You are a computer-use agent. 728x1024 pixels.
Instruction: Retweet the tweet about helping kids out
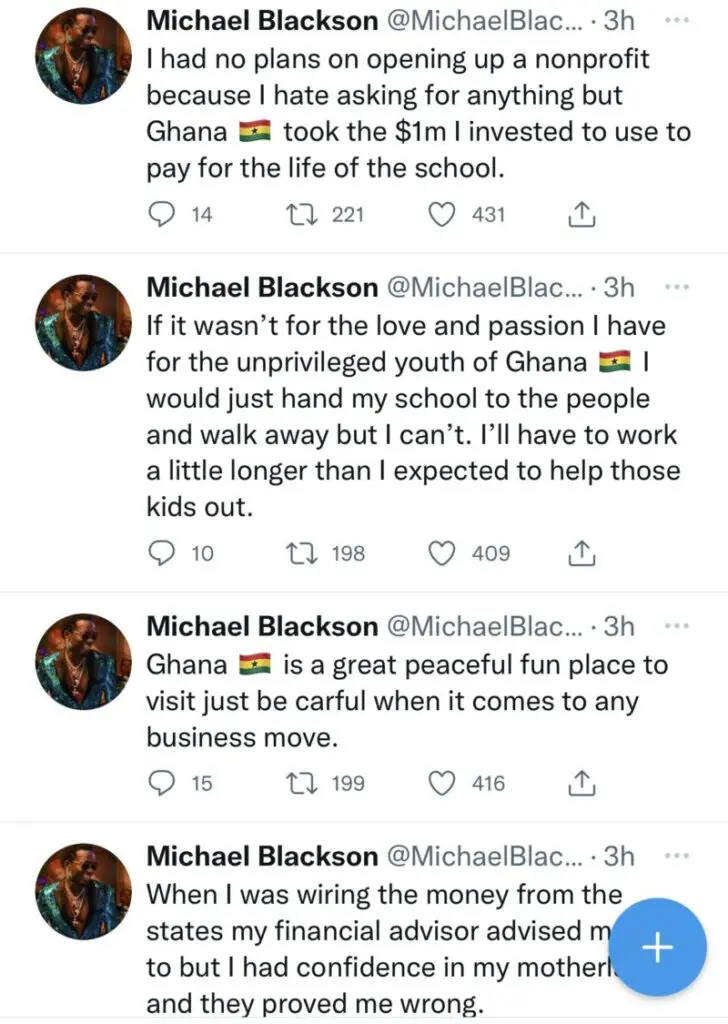pyautogui.click(x=300, y=553)
